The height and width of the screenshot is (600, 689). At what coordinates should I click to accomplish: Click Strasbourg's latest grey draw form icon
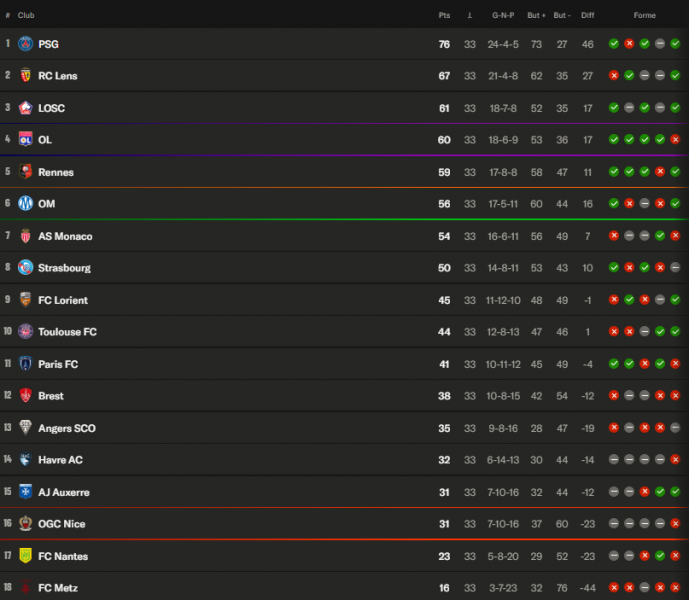(x=675, y=267)
